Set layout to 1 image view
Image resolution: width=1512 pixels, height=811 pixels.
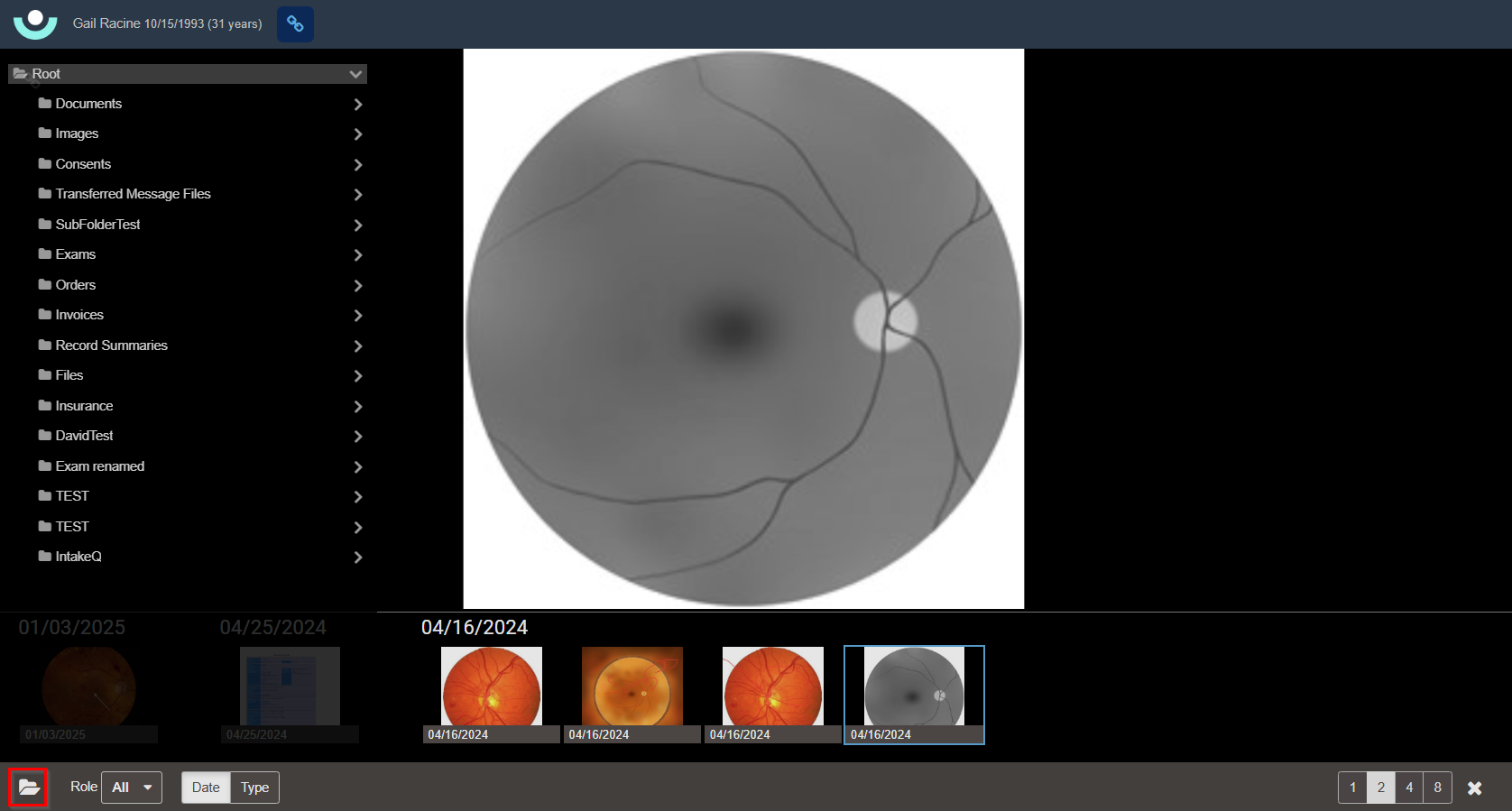[1352, 788]
